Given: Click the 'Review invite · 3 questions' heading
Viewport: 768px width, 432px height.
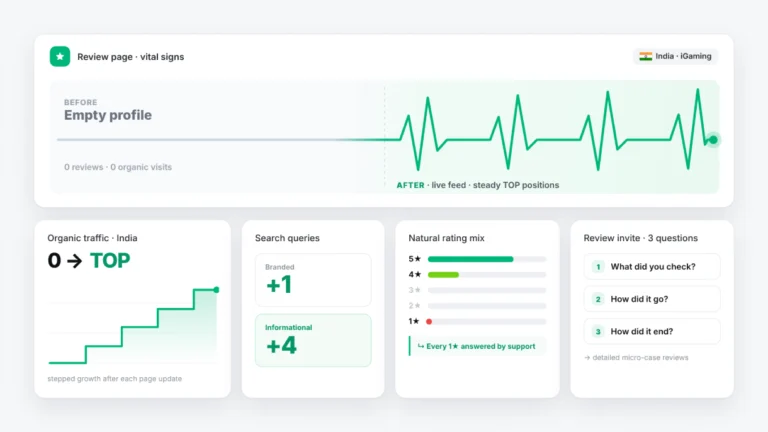Looking at the screenshot, I should pos(641,238).
